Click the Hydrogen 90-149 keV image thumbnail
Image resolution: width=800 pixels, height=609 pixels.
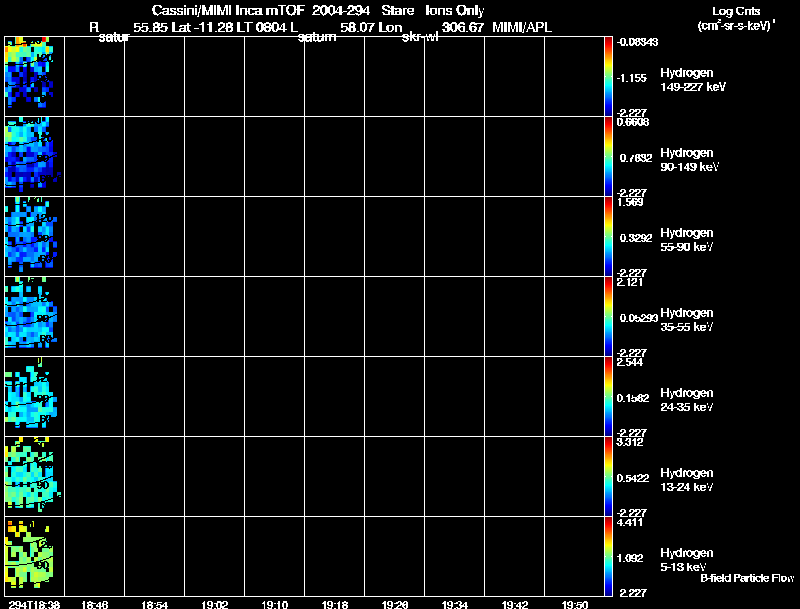[x=34, y=156]
